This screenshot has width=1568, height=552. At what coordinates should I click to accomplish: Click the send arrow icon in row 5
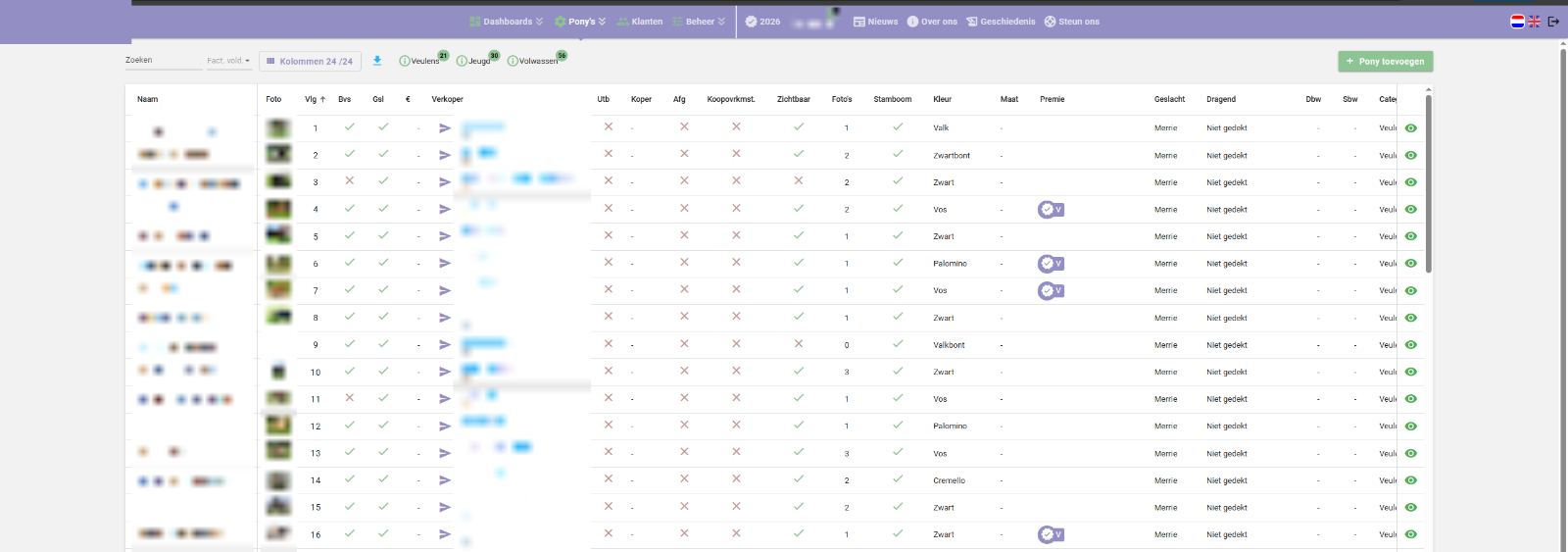click(445, 236)
